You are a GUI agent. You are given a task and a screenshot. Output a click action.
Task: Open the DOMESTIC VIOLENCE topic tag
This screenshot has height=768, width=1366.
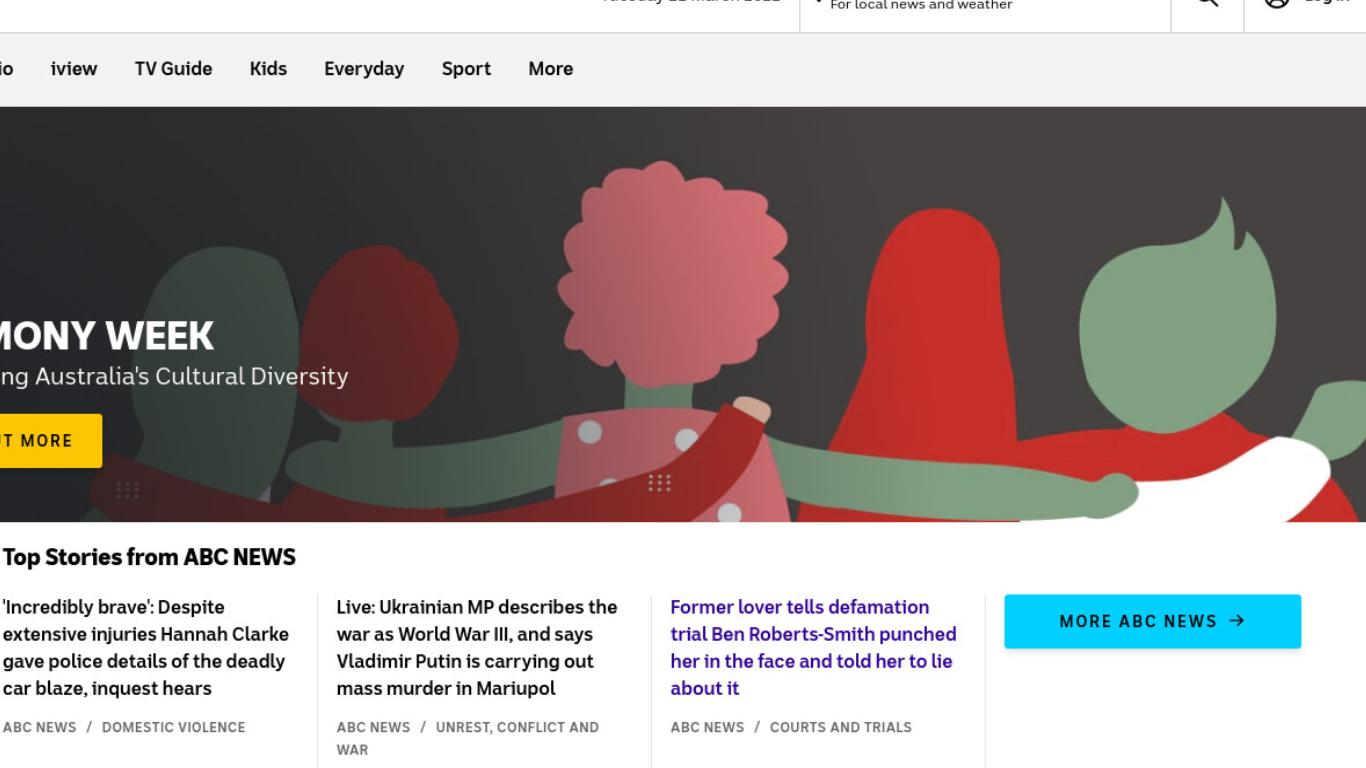[x=174, y=727]
